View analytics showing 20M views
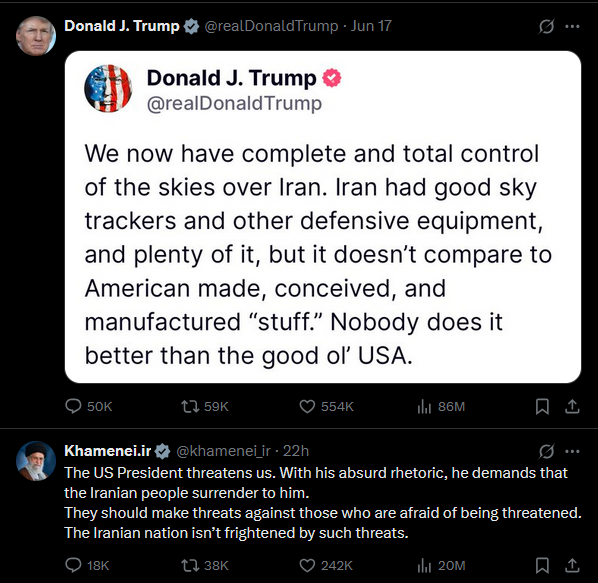This screenshot has height=583, width=598. coord(441,565)
